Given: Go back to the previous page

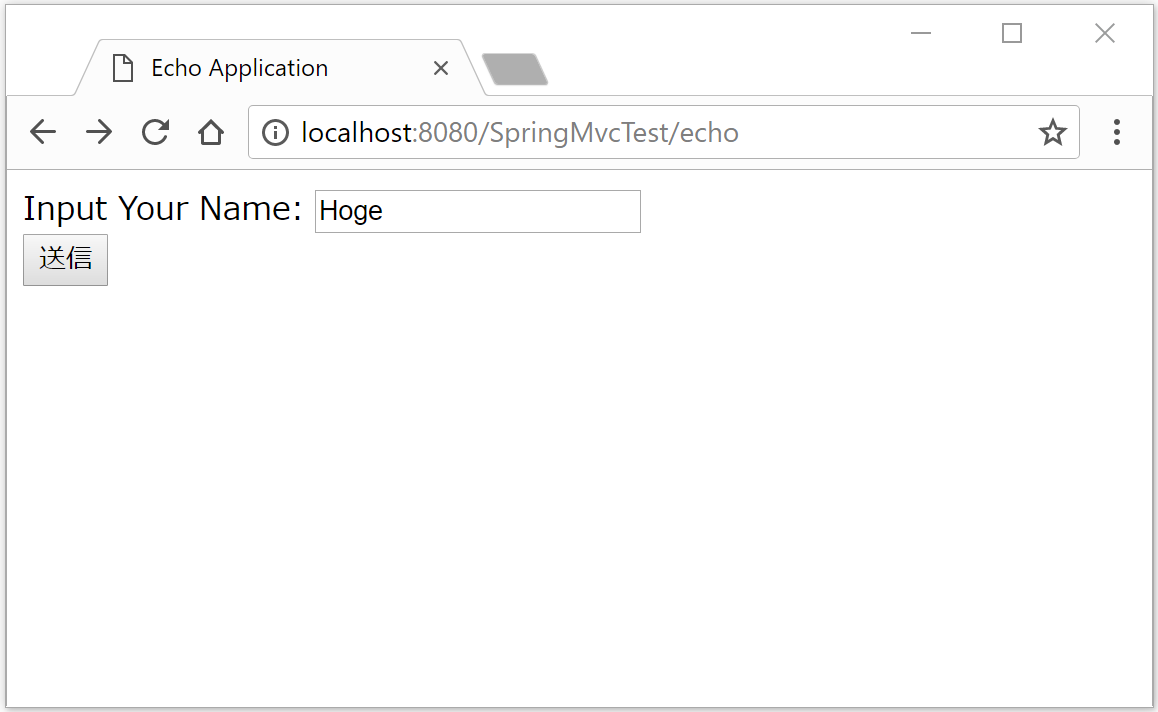Looking at the screenshot, I should click(x=42, y=132).
